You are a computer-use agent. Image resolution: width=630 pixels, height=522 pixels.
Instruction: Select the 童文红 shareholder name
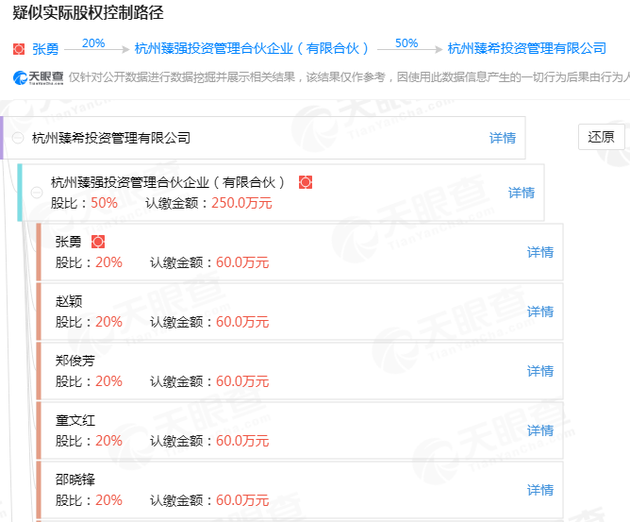click(x=75, y=420)
